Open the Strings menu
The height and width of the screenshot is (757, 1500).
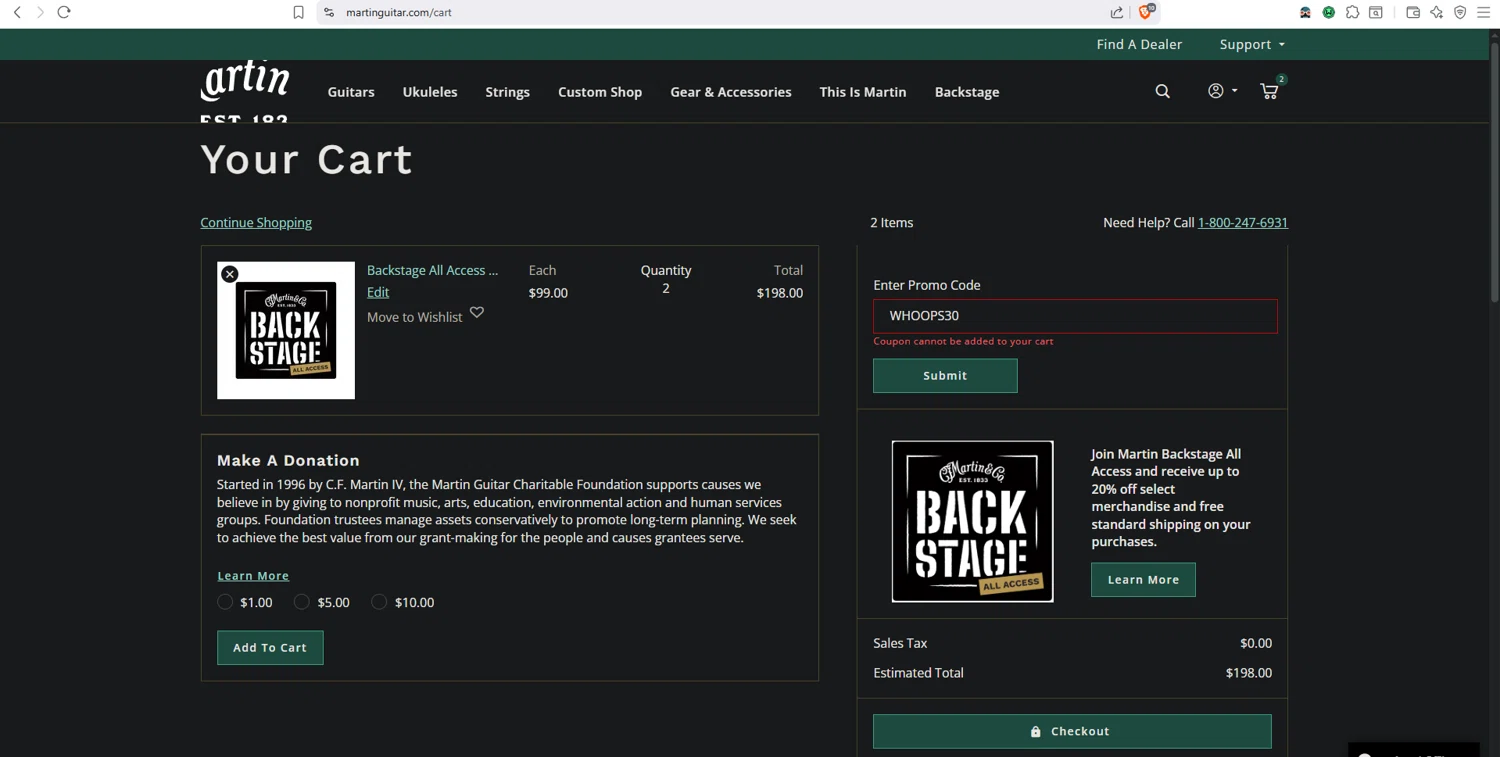point(508,92)
